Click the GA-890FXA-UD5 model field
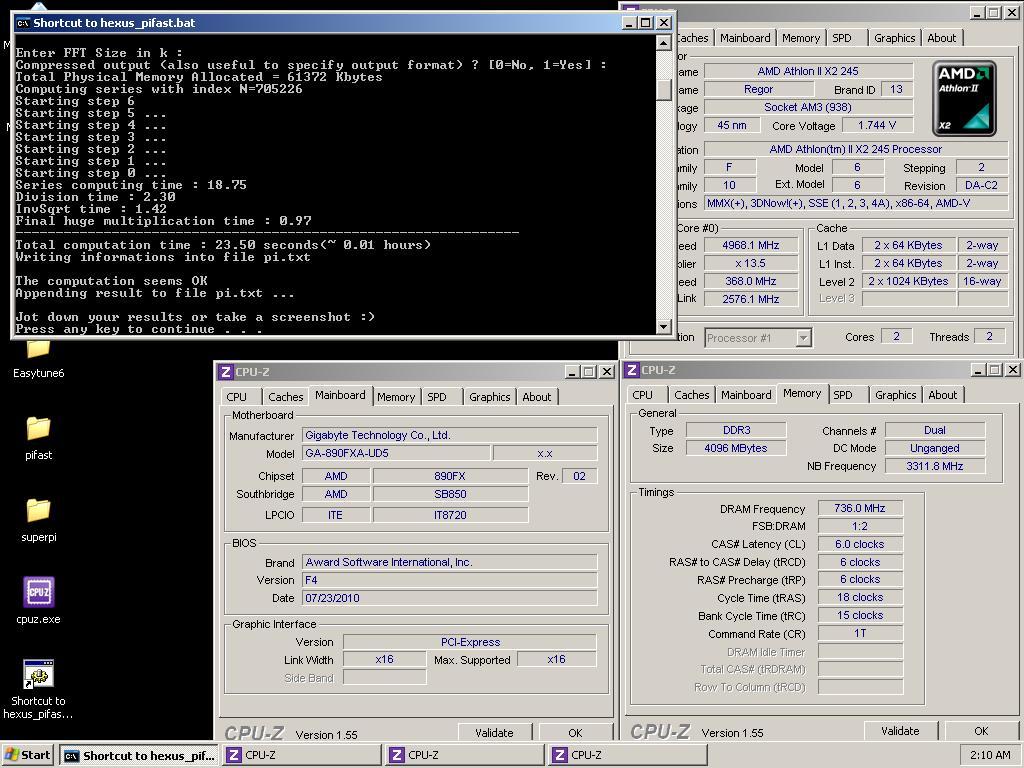The height and width of the screenshot is (768, 1024). [x=396, y=453]
